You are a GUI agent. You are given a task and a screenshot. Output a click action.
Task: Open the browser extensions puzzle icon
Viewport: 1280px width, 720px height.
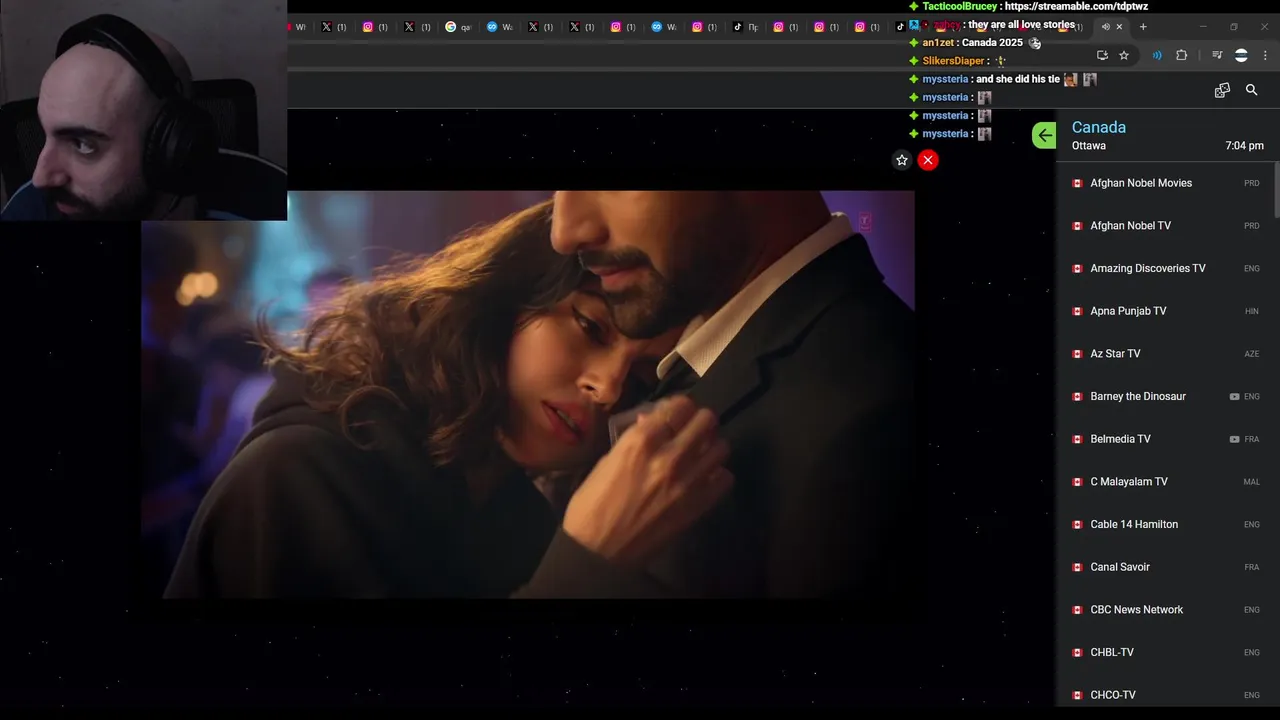(x=1181, y=56)
